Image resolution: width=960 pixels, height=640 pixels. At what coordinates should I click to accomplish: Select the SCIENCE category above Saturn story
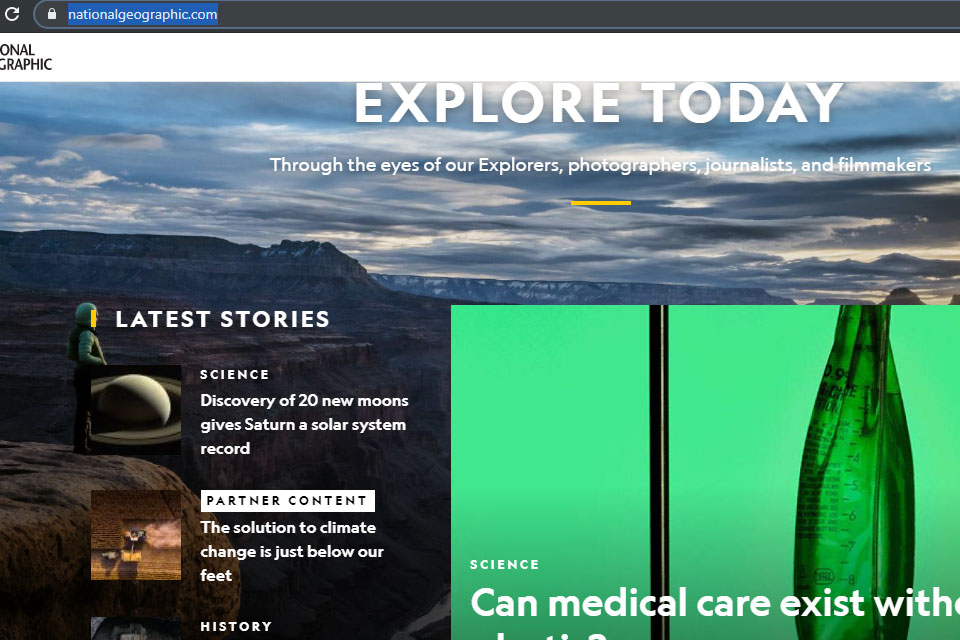[234, 374]
